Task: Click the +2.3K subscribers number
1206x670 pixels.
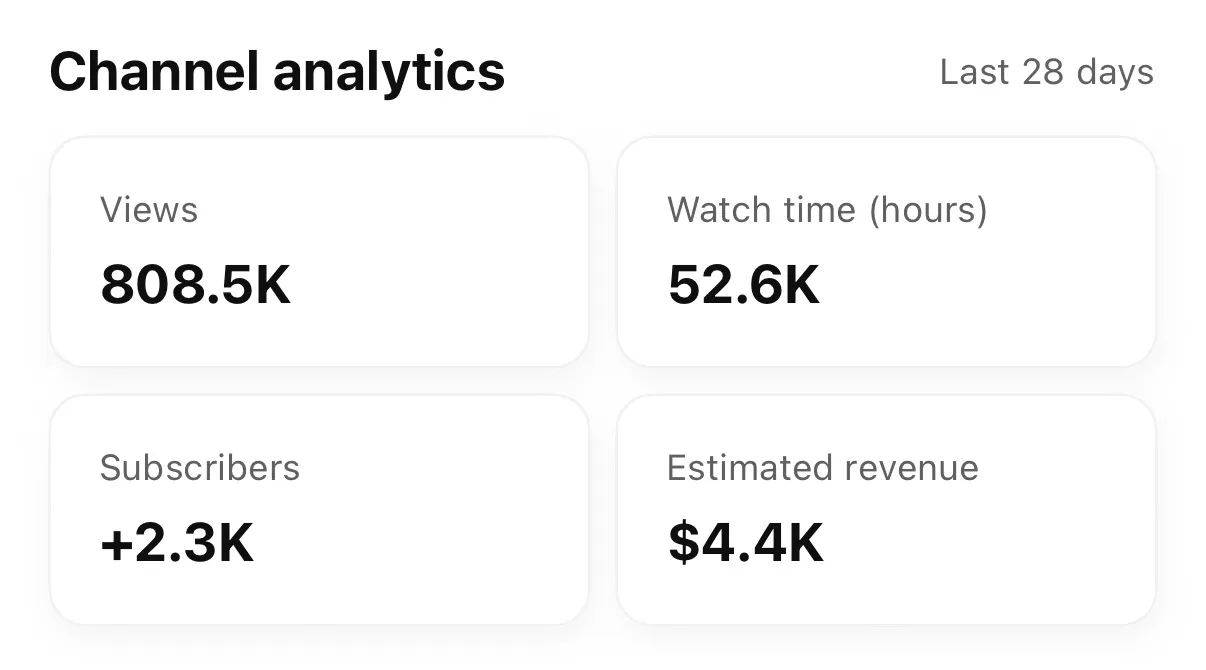Action: [177, 544]
